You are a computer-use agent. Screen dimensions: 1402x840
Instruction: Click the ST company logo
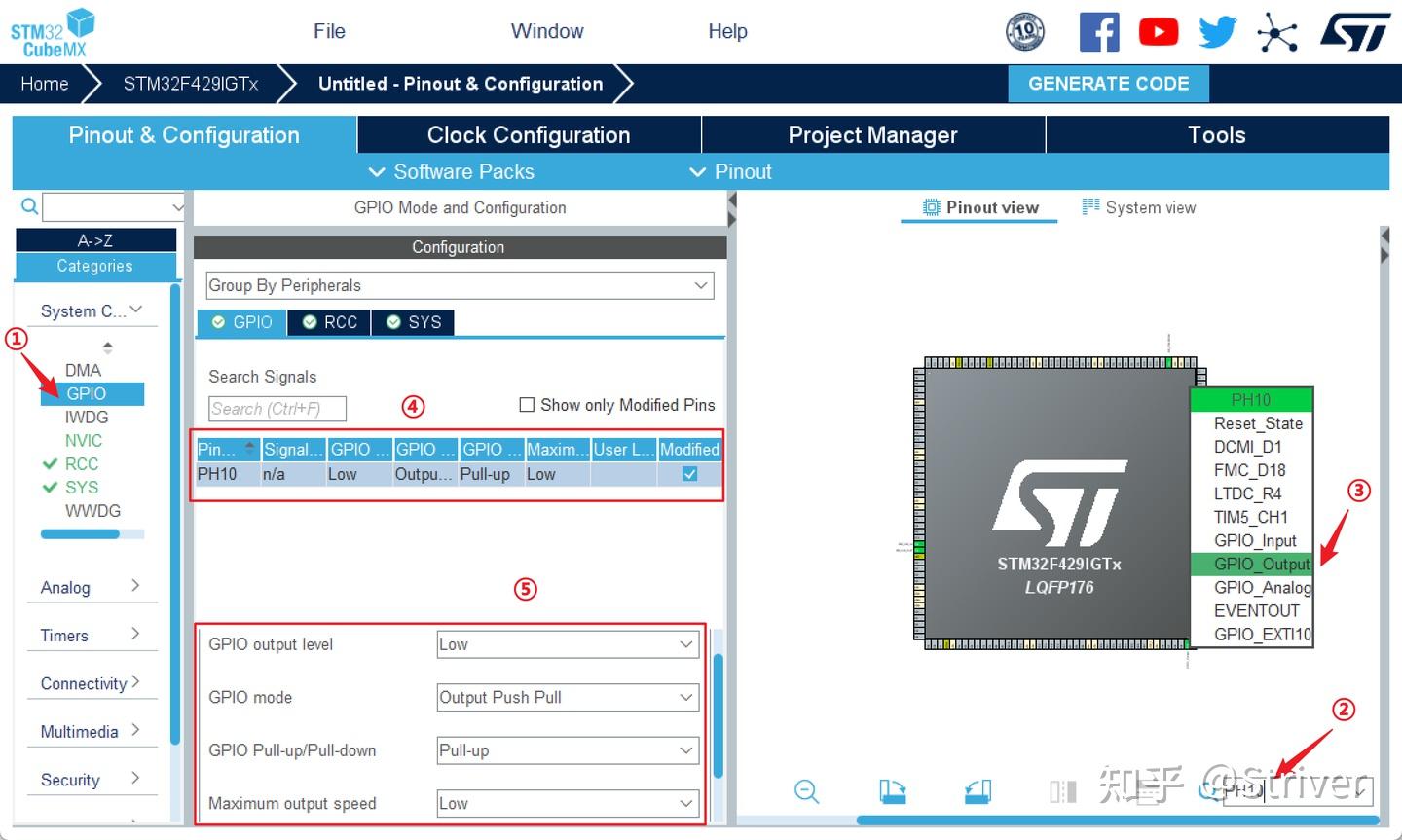tap(1355, 32)
